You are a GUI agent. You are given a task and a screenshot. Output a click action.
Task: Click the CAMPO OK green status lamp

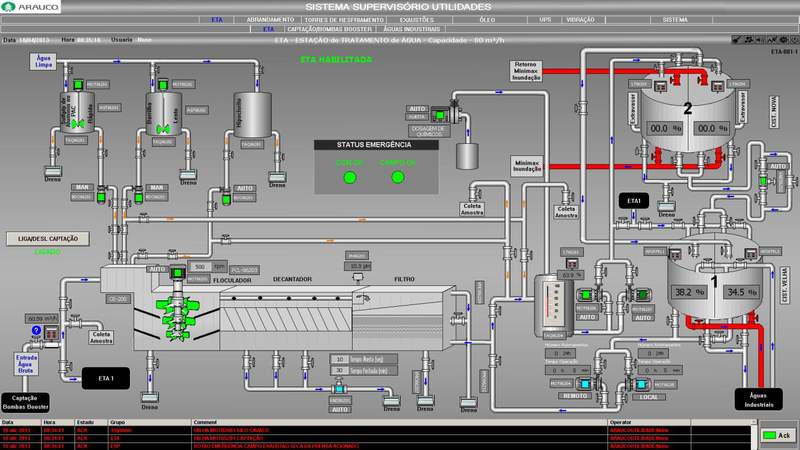pos(398,177)
